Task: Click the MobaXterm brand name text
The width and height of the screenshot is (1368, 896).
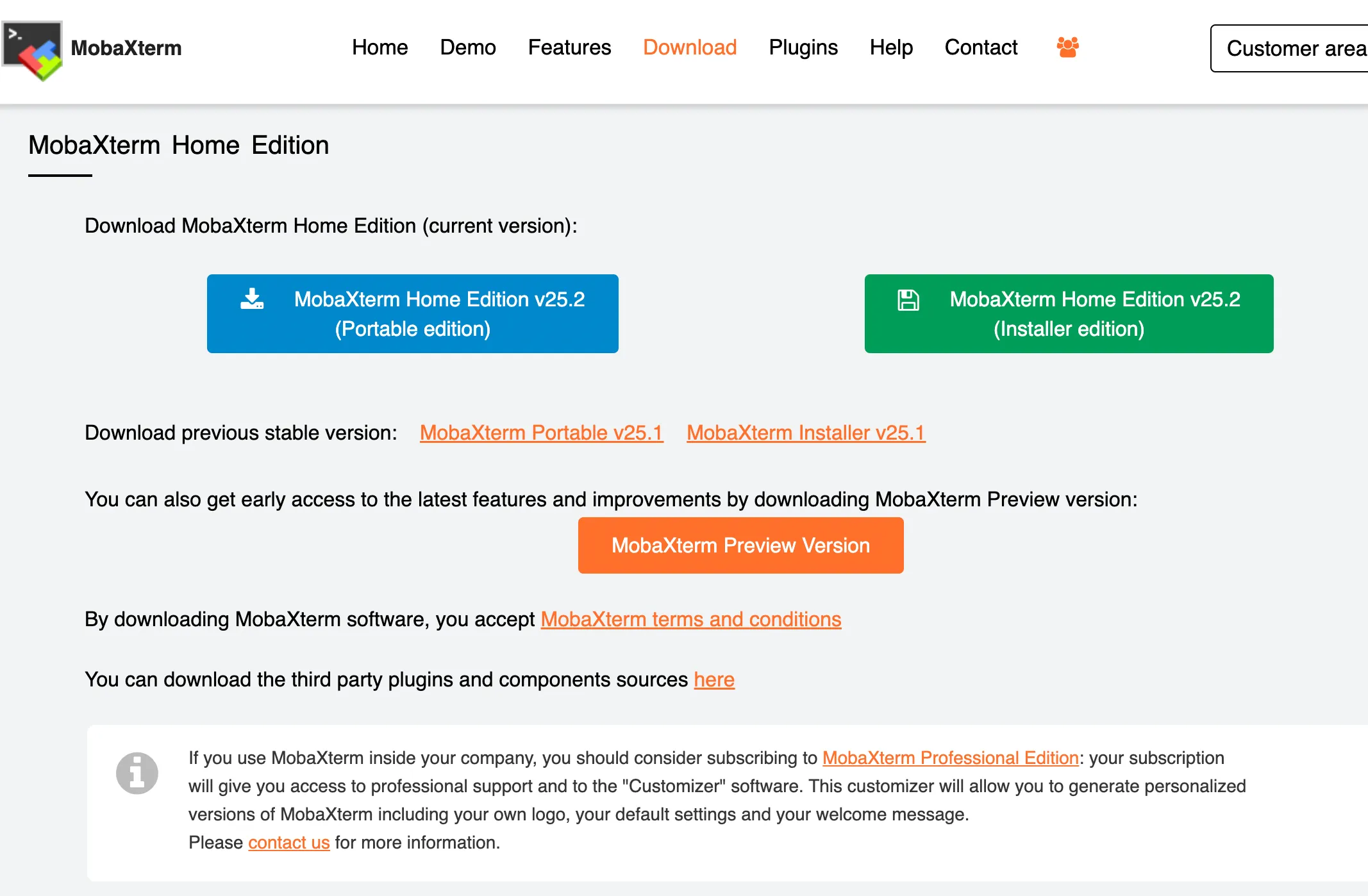Action: click(126, 48)
